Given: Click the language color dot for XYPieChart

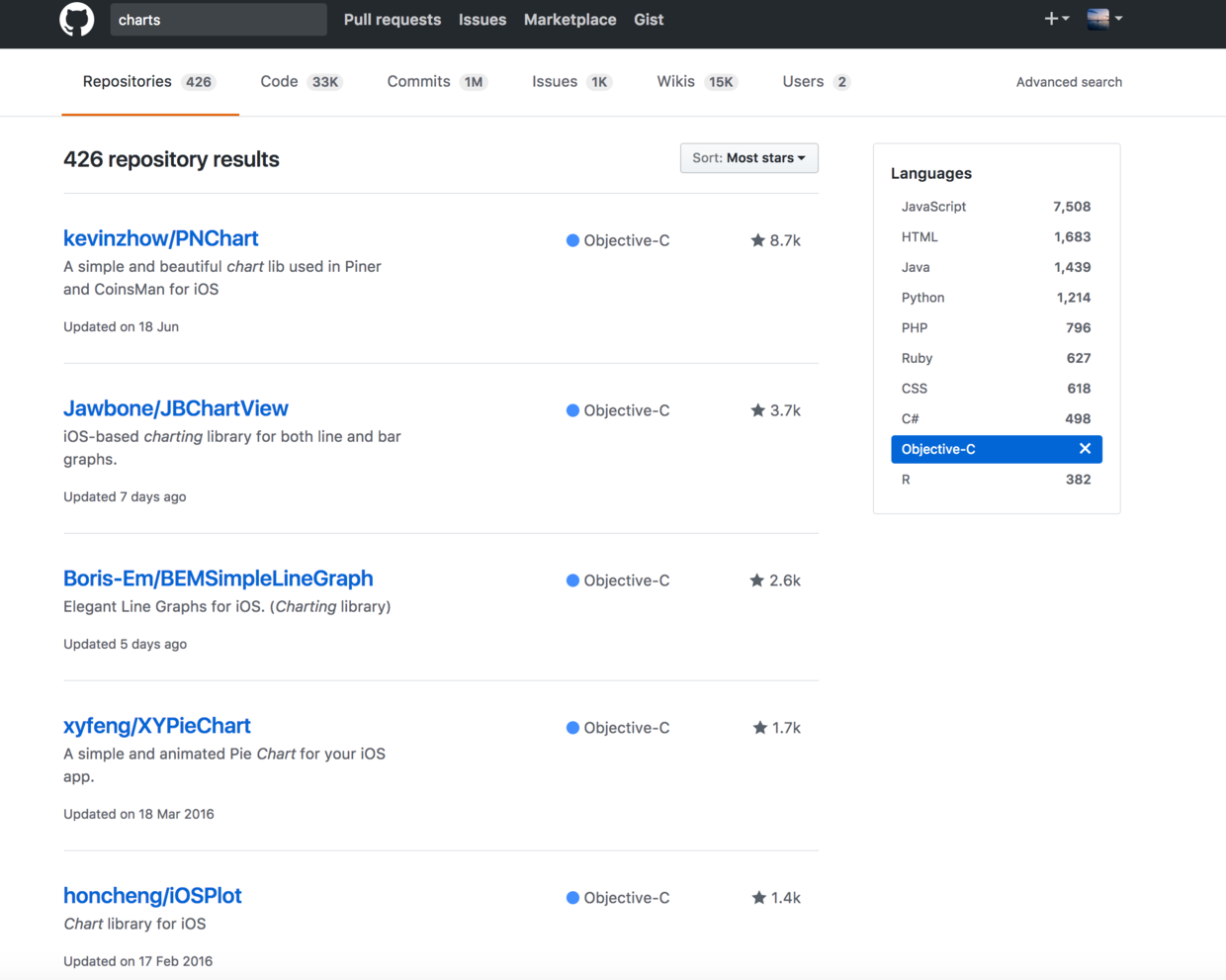Looking at the screenshot, I should point(572,728).
